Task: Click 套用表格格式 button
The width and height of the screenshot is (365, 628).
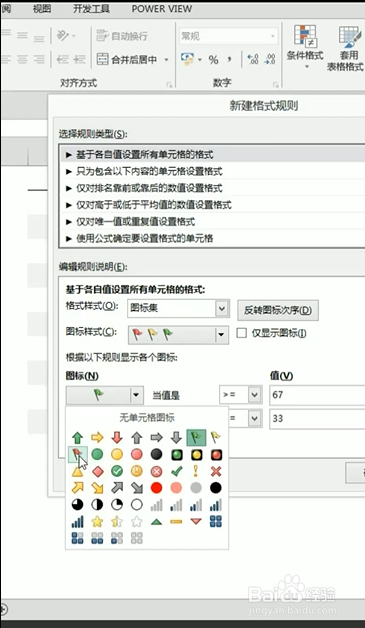Action: click(x=345, y=48)
